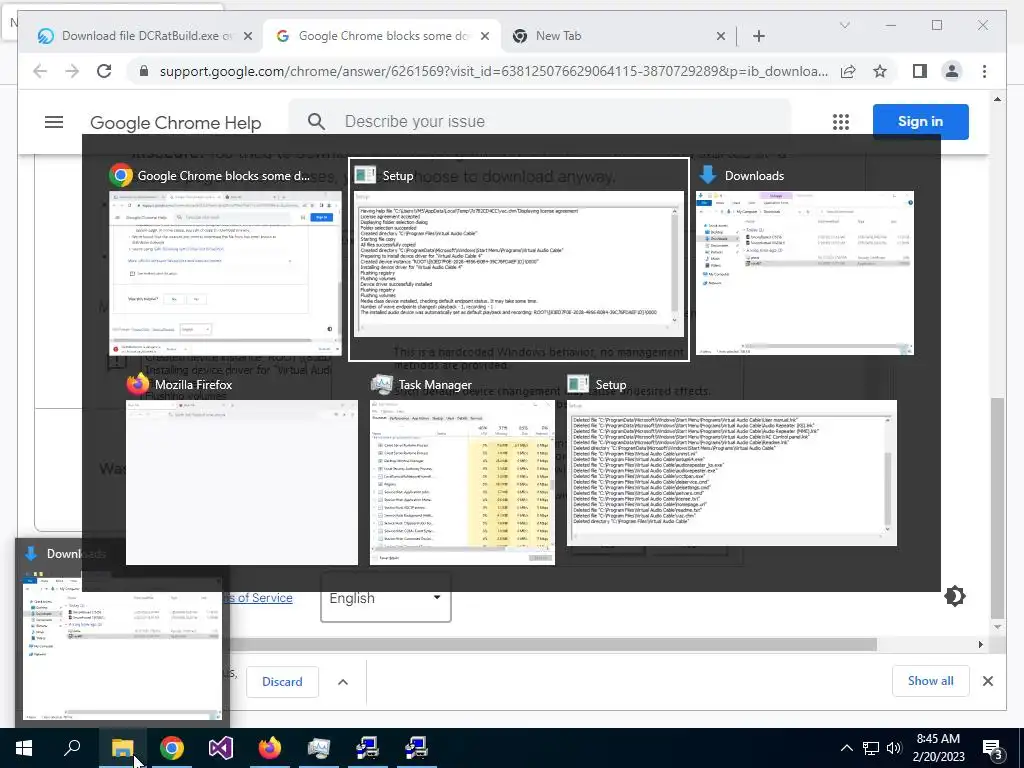Reload the current page
Screen dimensions: 1024x768
click(104, 71)
